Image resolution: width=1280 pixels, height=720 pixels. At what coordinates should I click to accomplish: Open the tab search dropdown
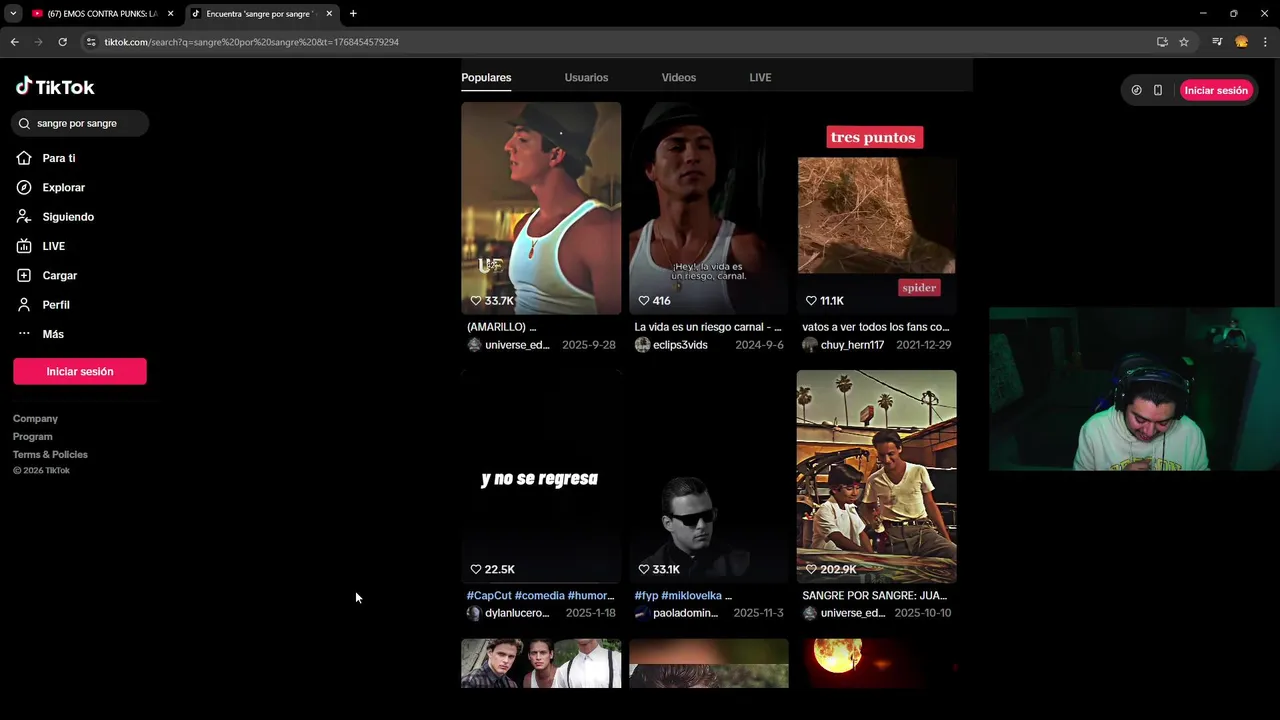pos(13,14)
